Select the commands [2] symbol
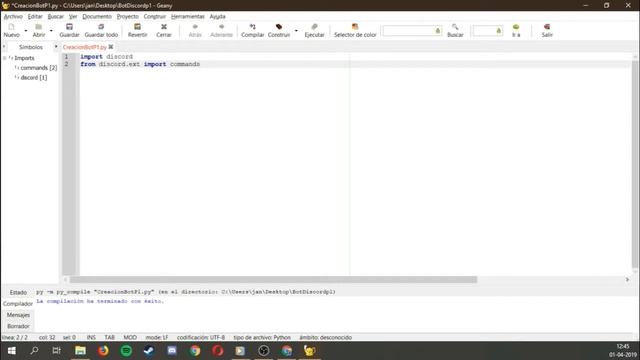The image size is (640, 360). (39, 68)
